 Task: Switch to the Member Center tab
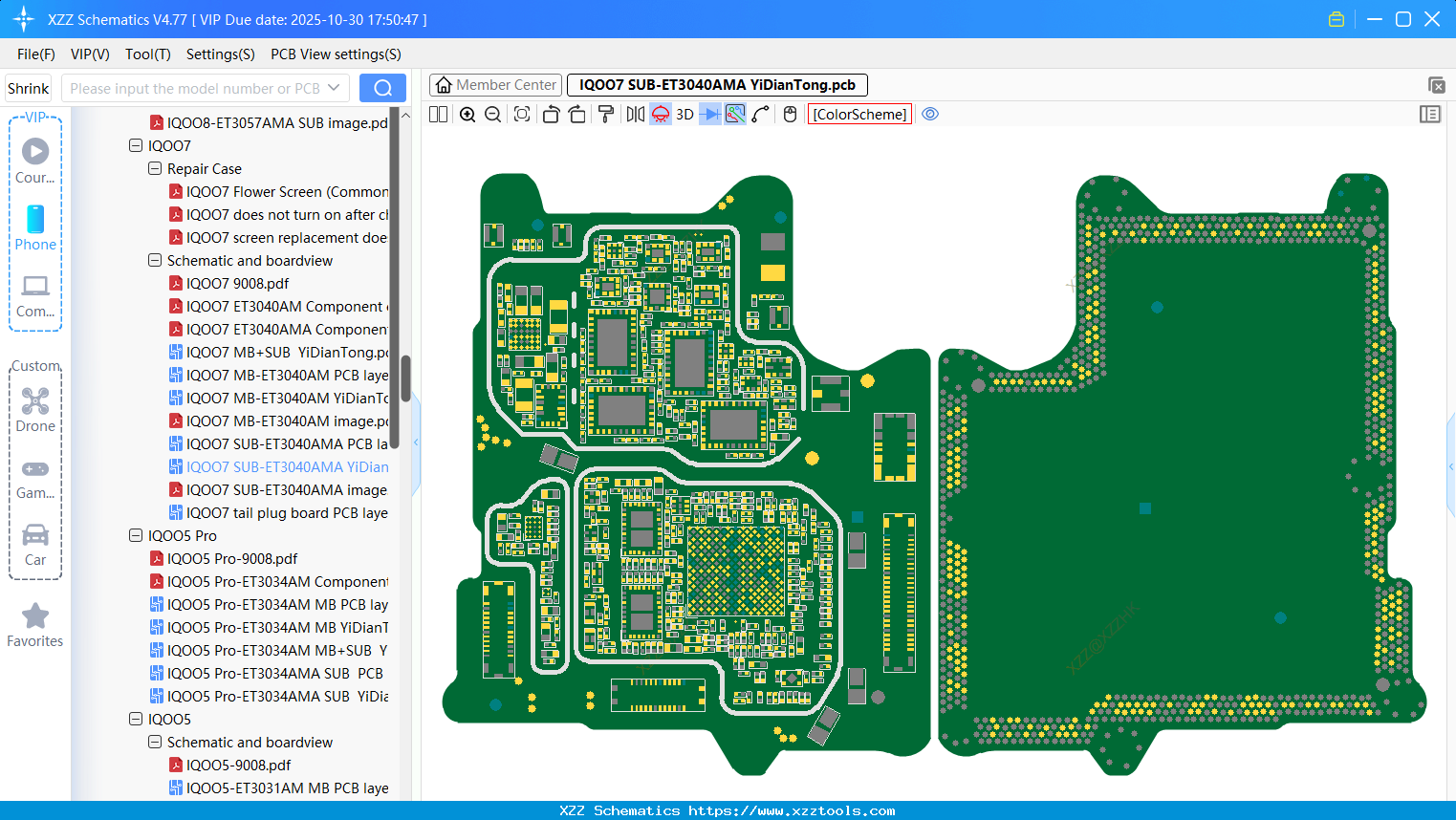click(496, 85)
